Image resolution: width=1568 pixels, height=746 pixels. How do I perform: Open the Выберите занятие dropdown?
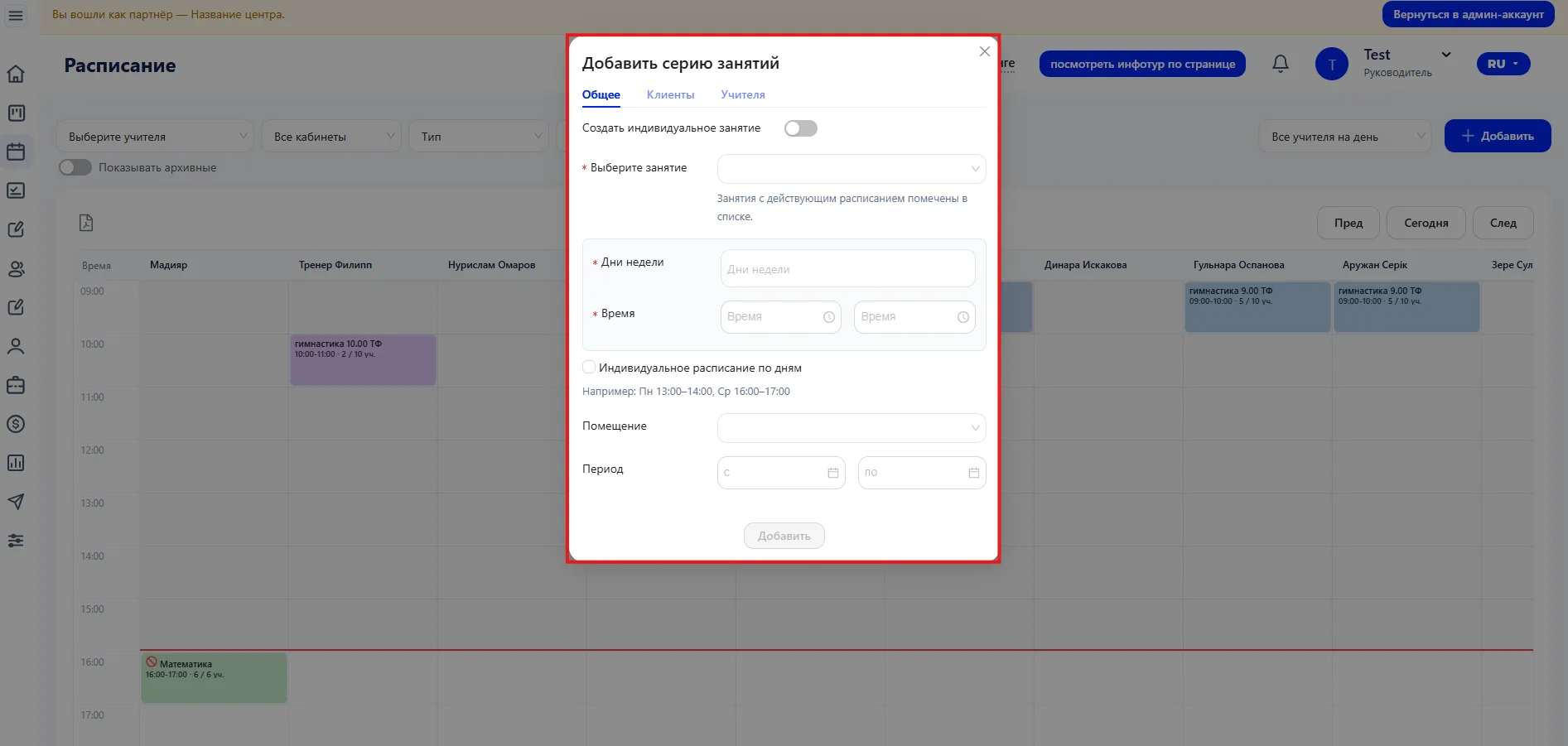[852, 169]
